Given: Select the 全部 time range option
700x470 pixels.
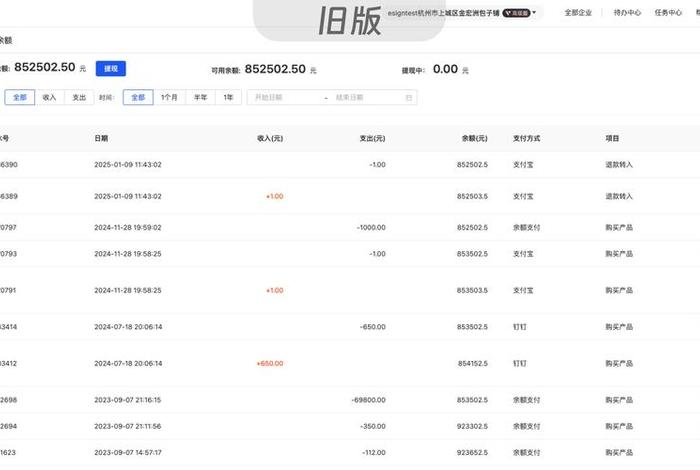Looking at the screenshot, I should pos(138,97).
